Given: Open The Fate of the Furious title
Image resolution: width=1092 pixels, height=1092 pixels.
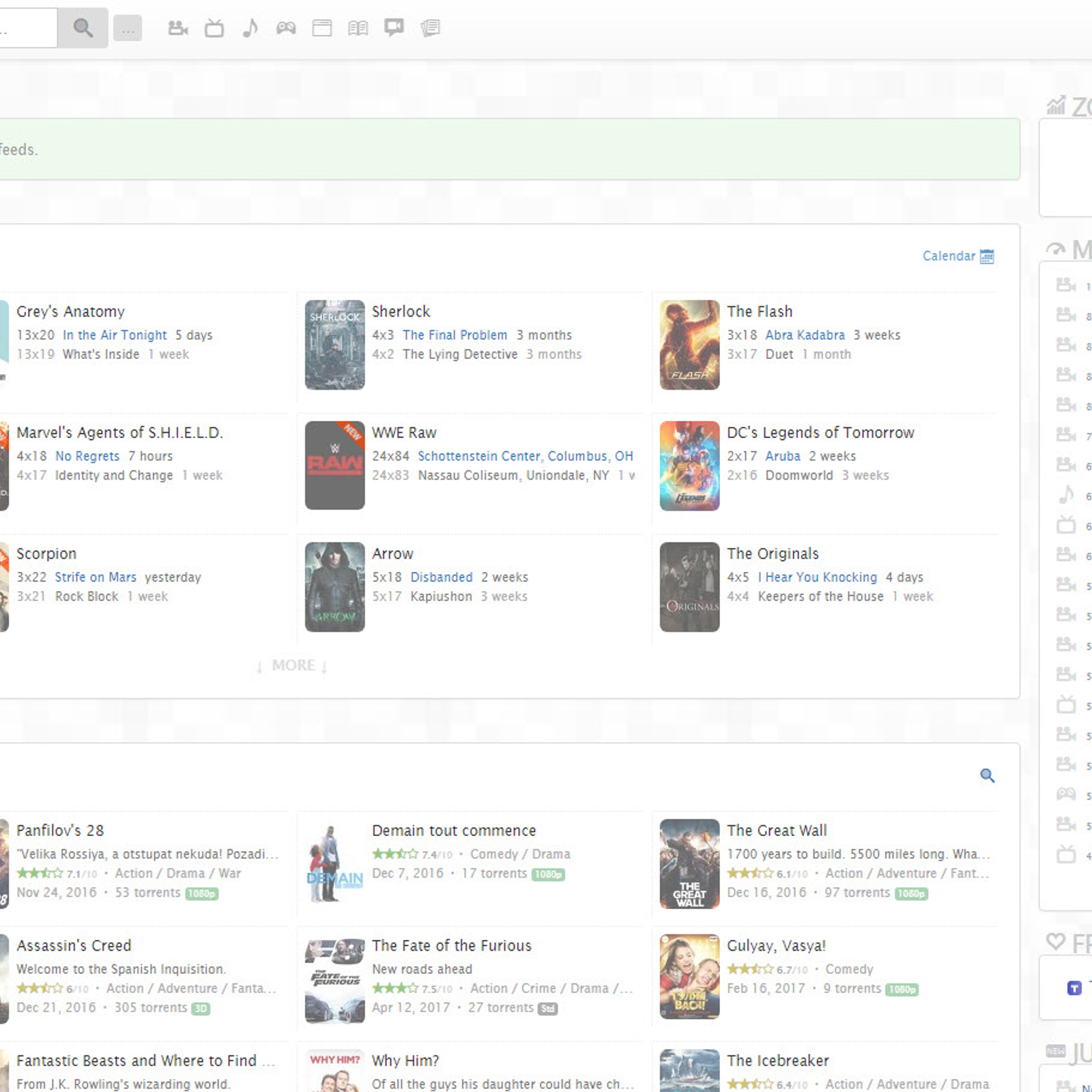Looking at the screenshot, I should [451, 946].
